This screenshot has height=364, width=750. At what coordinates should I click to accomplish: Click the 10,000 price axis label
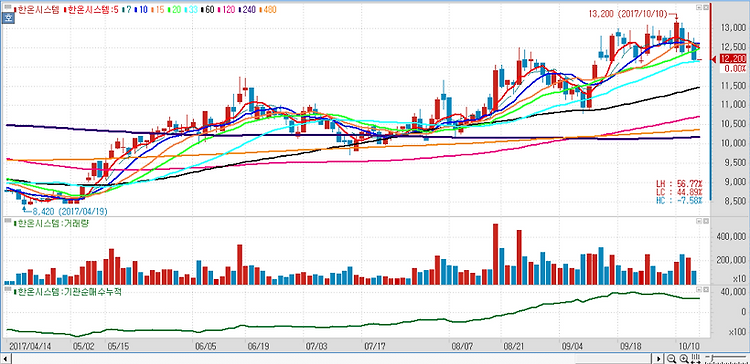[733, 143]
